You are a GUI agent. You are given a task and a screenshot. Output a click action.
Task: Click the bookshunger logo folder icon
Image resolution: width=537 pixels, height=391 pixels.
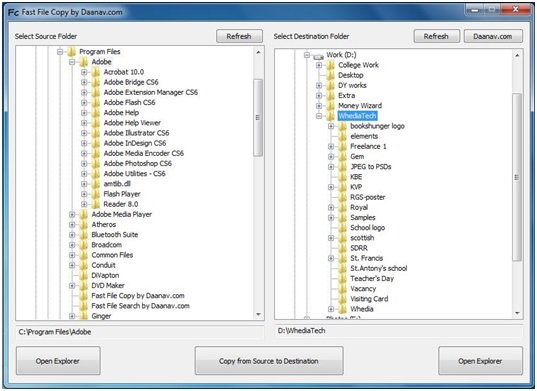[342, 126]
